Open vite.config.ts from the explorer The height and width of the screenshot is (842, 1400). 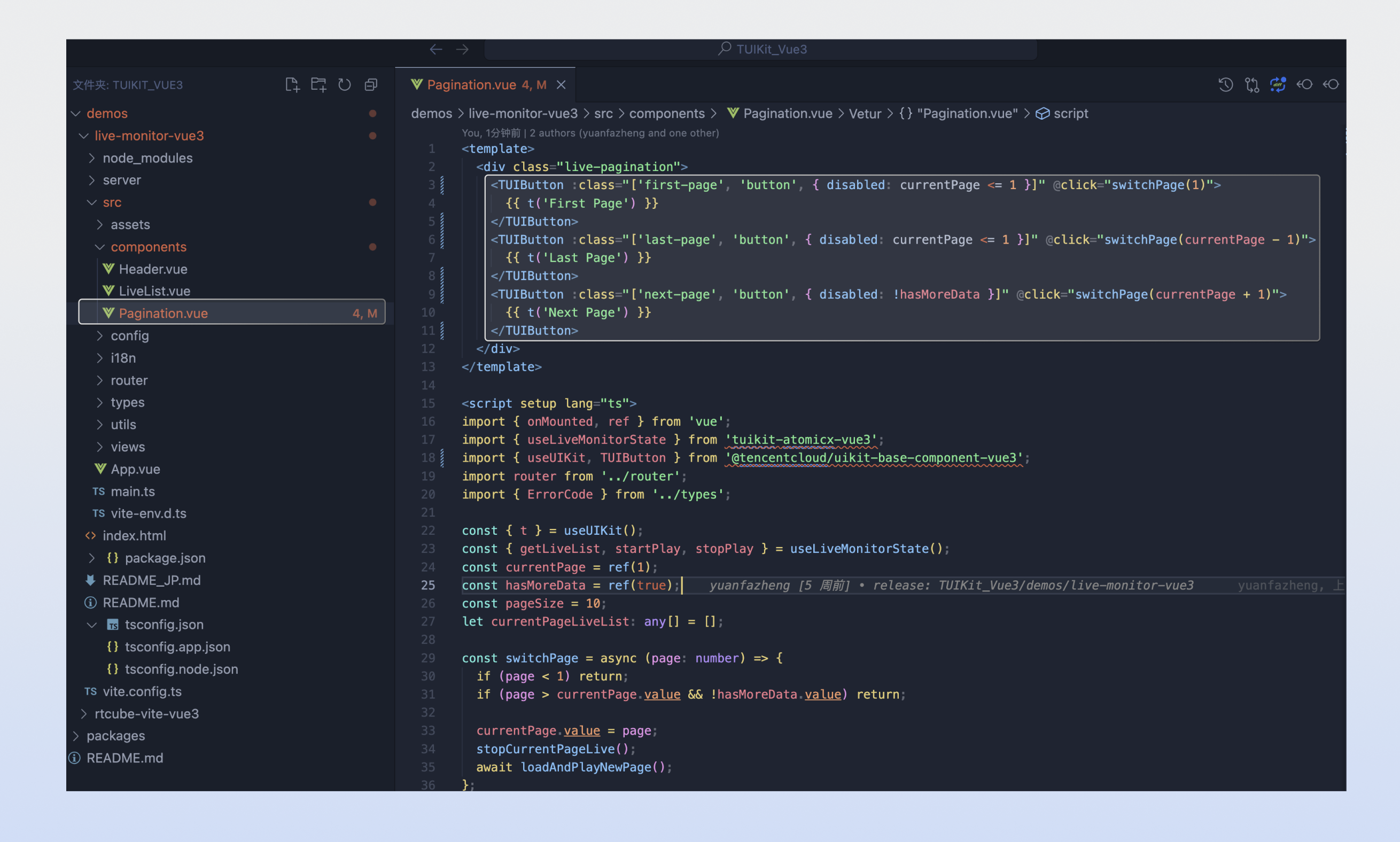[142, 692]
